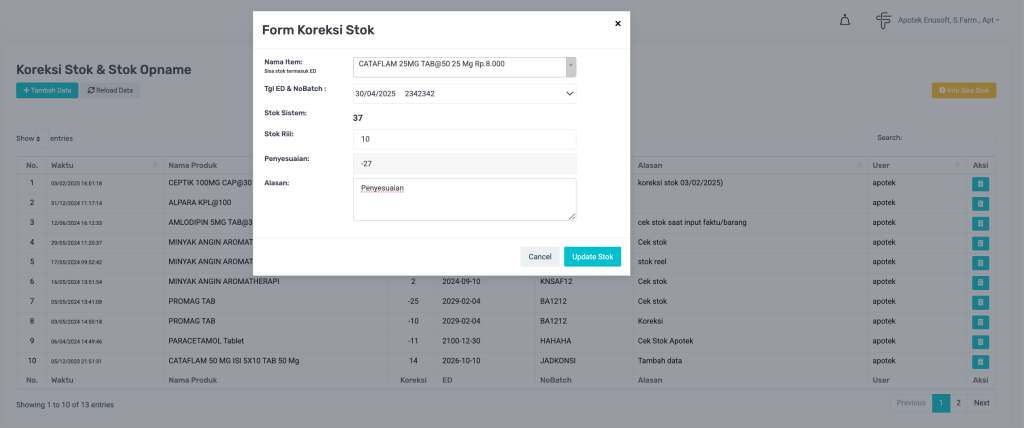Delete the CEPTIK 100MG row entry
The height and width of the screenshot is (428, 1024).
coord(980,184)
